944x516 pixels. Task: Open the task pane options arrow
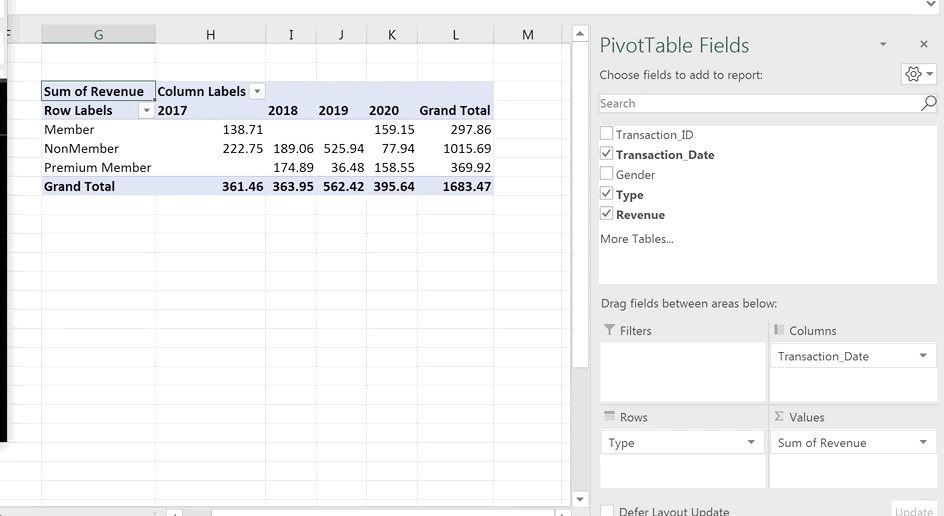click(x=883, y=45)
